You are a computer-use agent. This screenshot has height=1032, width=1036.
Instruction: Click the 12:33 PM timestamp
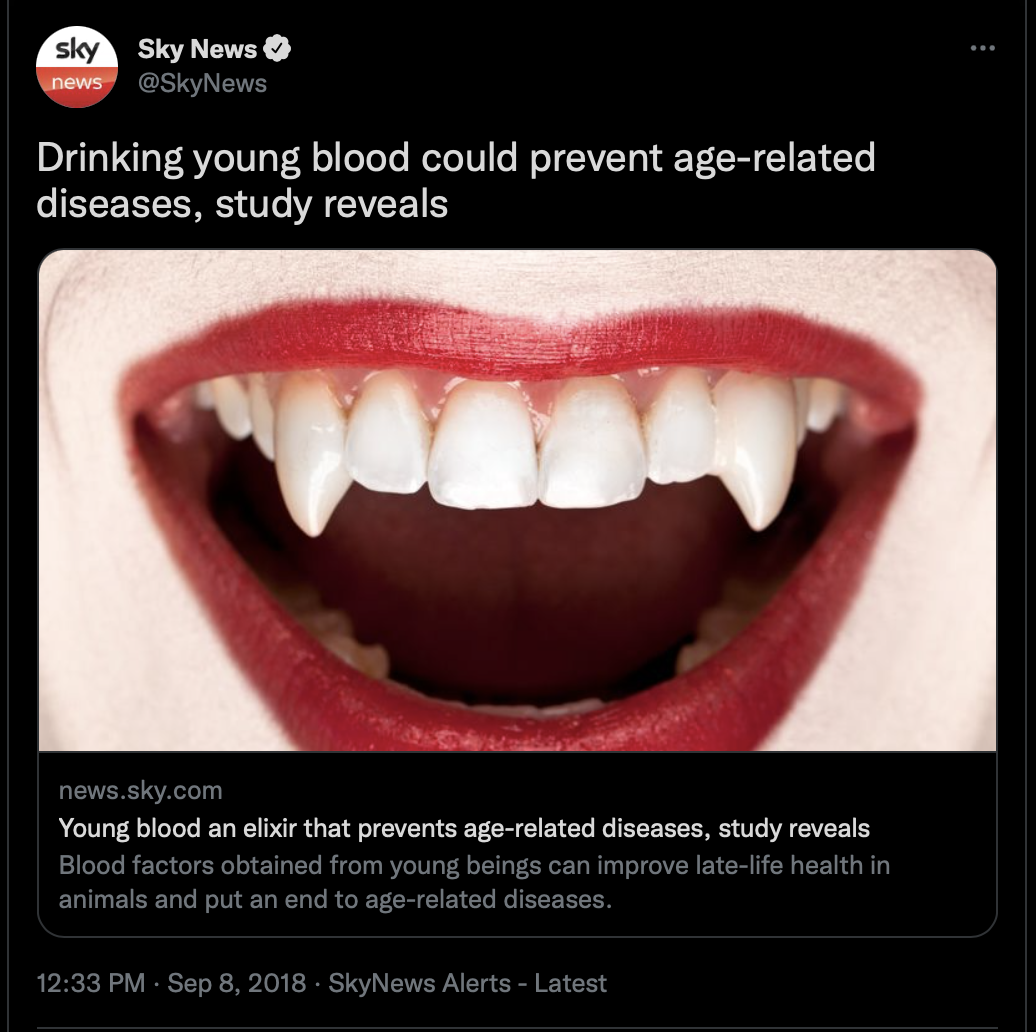click(x=91, y=983)
